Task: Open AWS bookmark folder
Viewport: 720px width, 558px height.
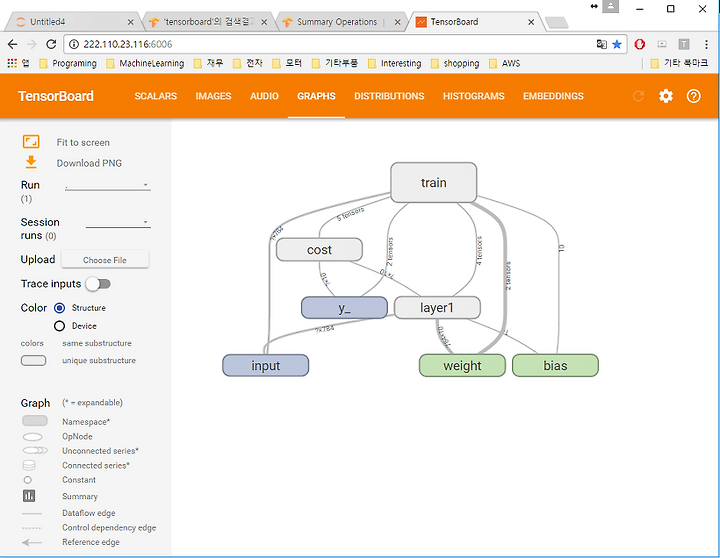Action: (505, 63)
